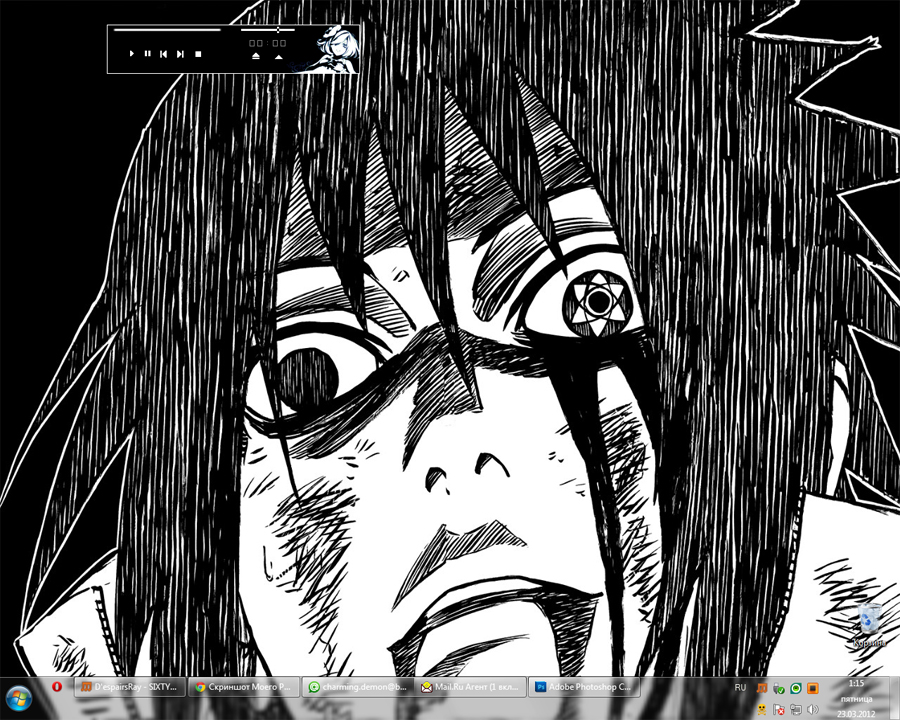Click orange music notes tray icon
This screenshot has height=720, width=900.
(x=762, y=688)
